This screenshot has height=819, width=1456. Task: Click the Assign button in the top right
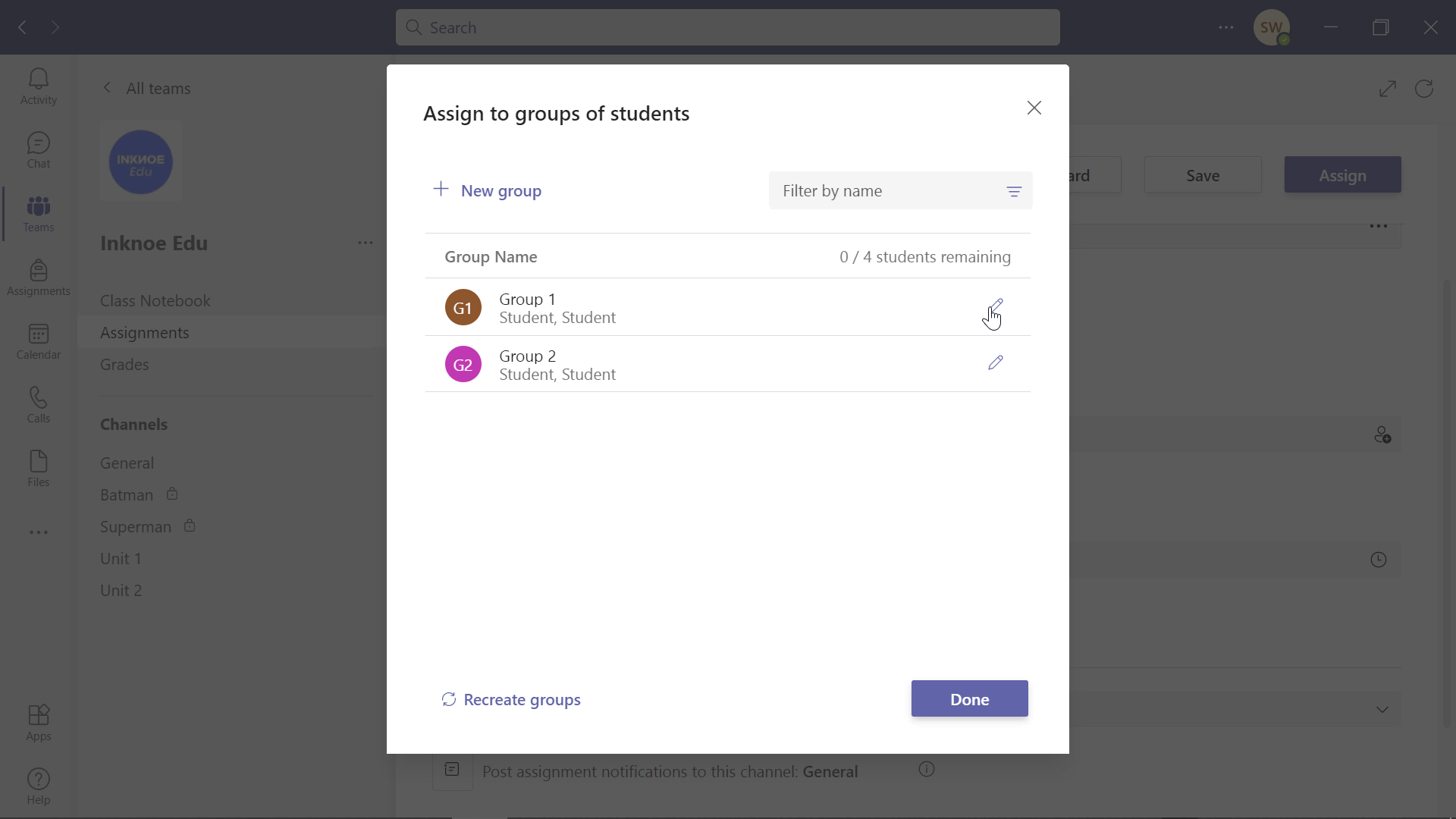pyautogui.click(x=1343, y=175)
